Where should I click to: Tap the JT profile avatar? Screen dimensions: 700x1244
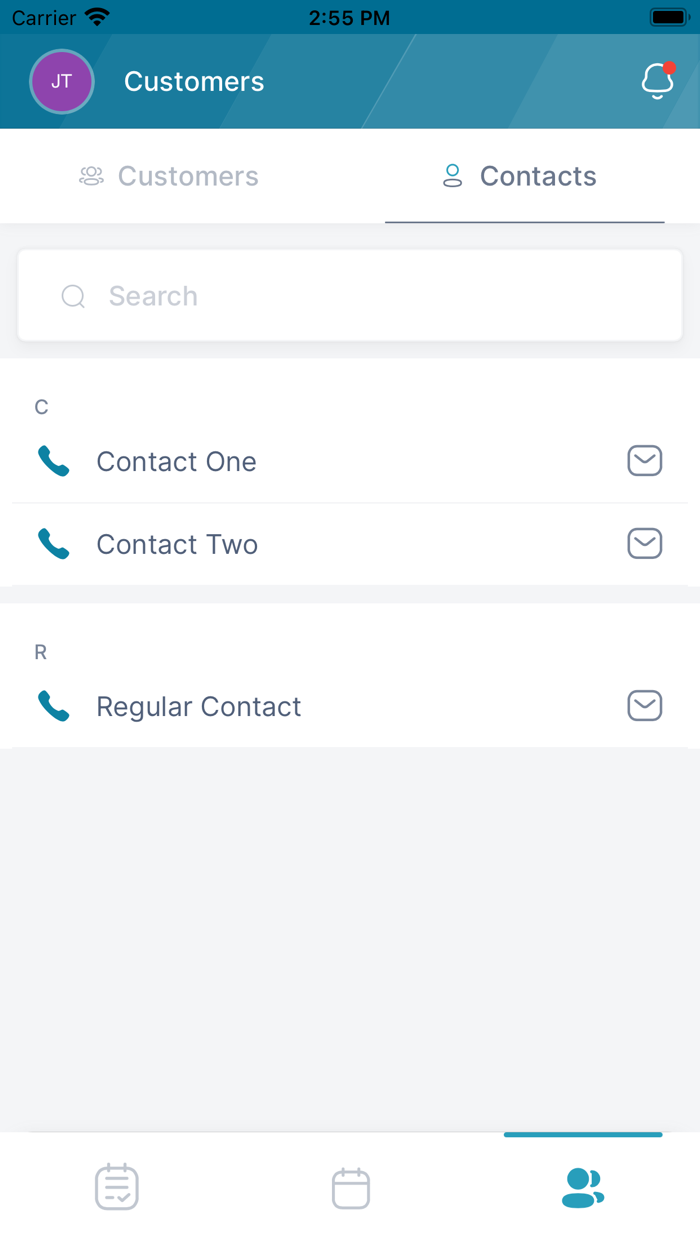point(62,81)
